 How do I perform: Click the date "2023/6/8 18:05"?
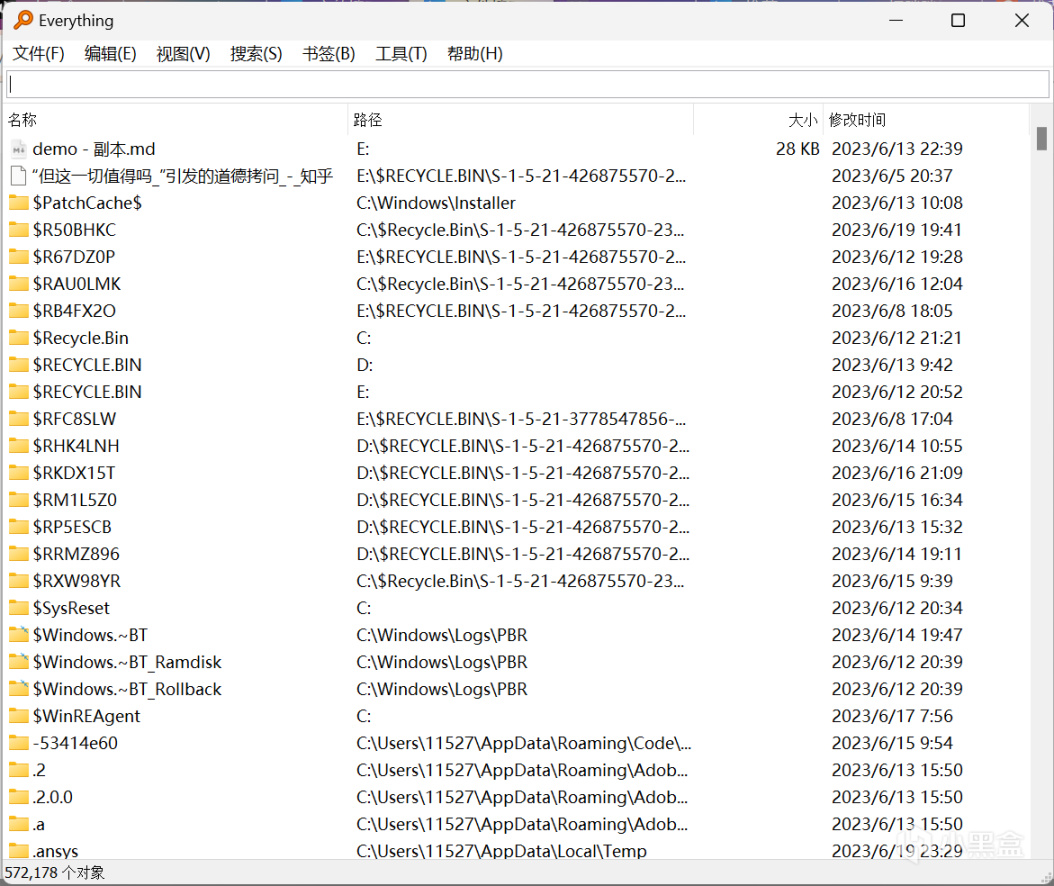coord(892,311)
